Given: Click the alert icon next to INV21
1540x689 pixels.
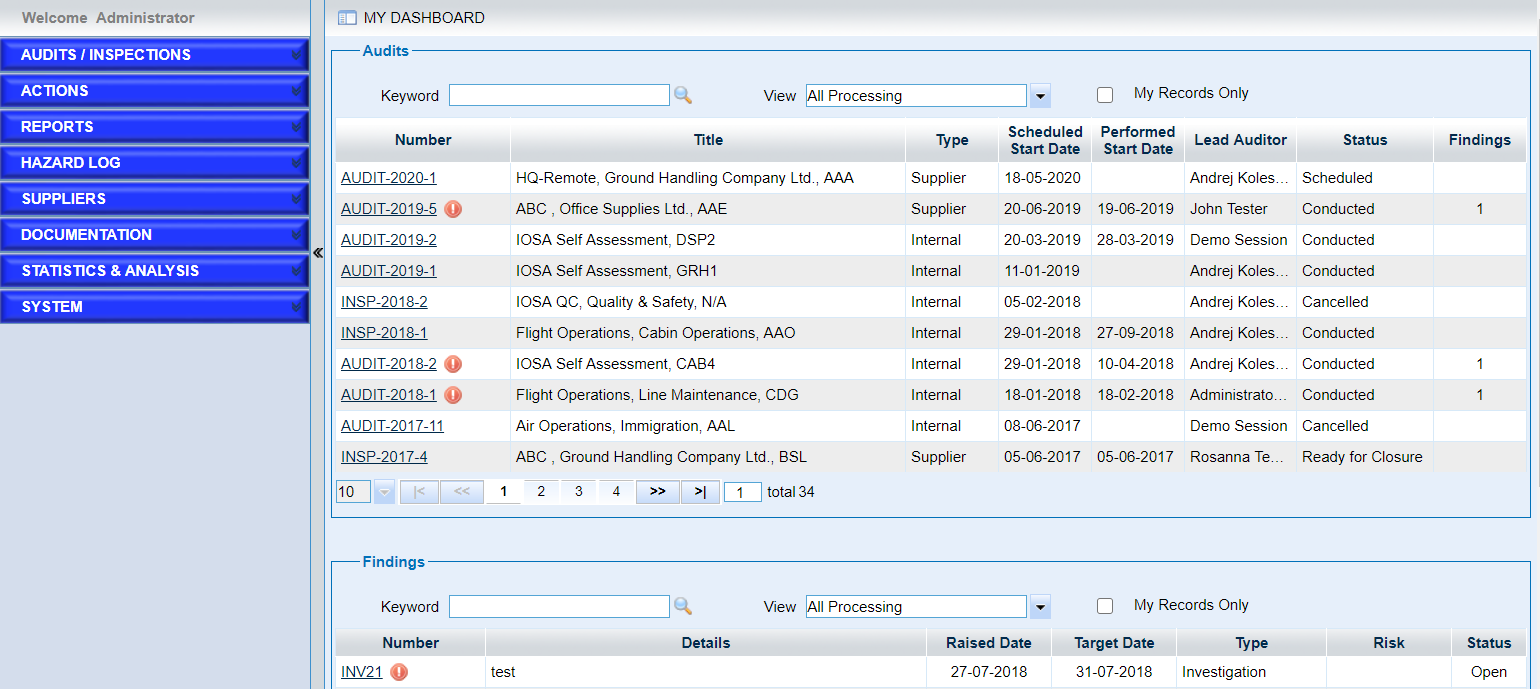Looking at the screenshot, I should coord(399,672).
